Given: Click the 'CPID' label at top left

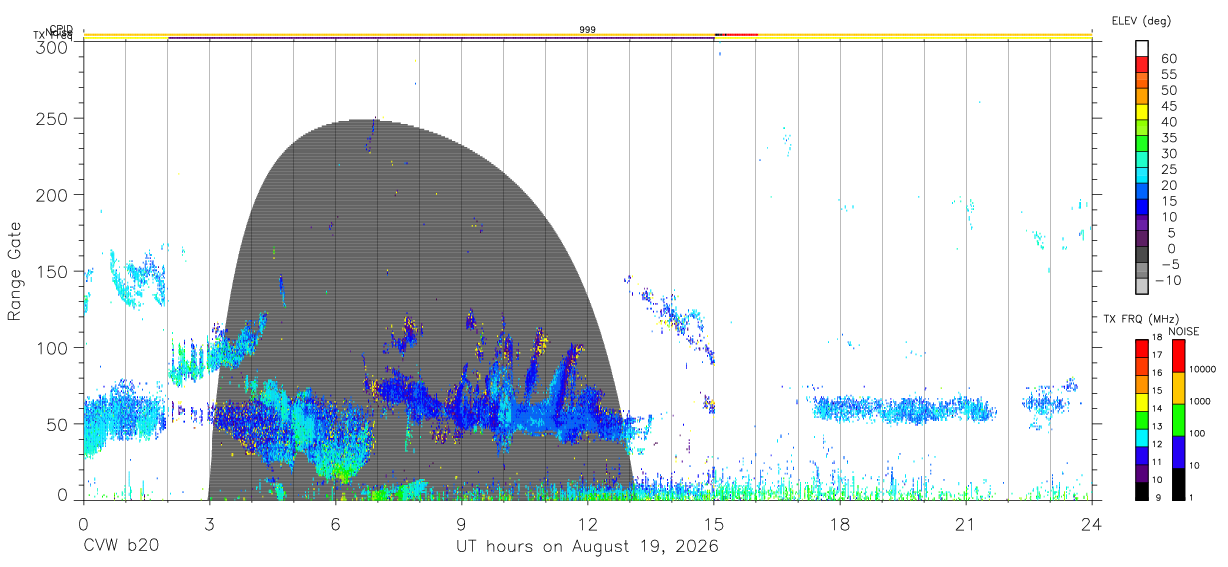Looking at the screenshot, I should click(61, 30).
